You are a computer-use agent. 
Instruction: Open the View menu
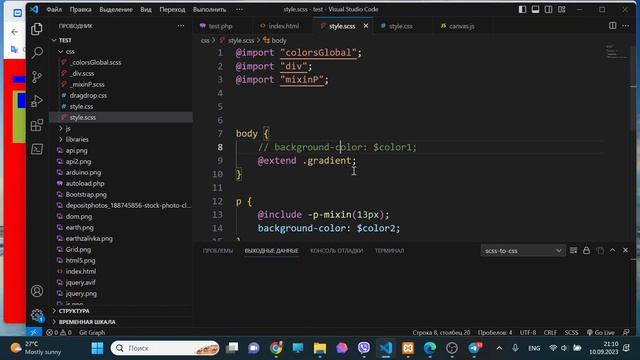click(x=146, y=9)
